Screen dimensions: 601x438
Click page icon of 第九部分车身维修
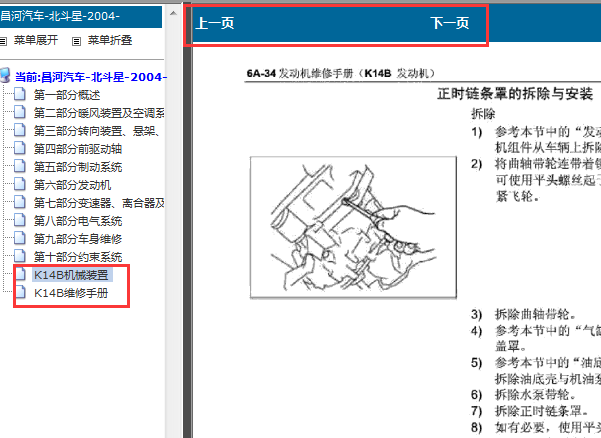click(20, 238)
